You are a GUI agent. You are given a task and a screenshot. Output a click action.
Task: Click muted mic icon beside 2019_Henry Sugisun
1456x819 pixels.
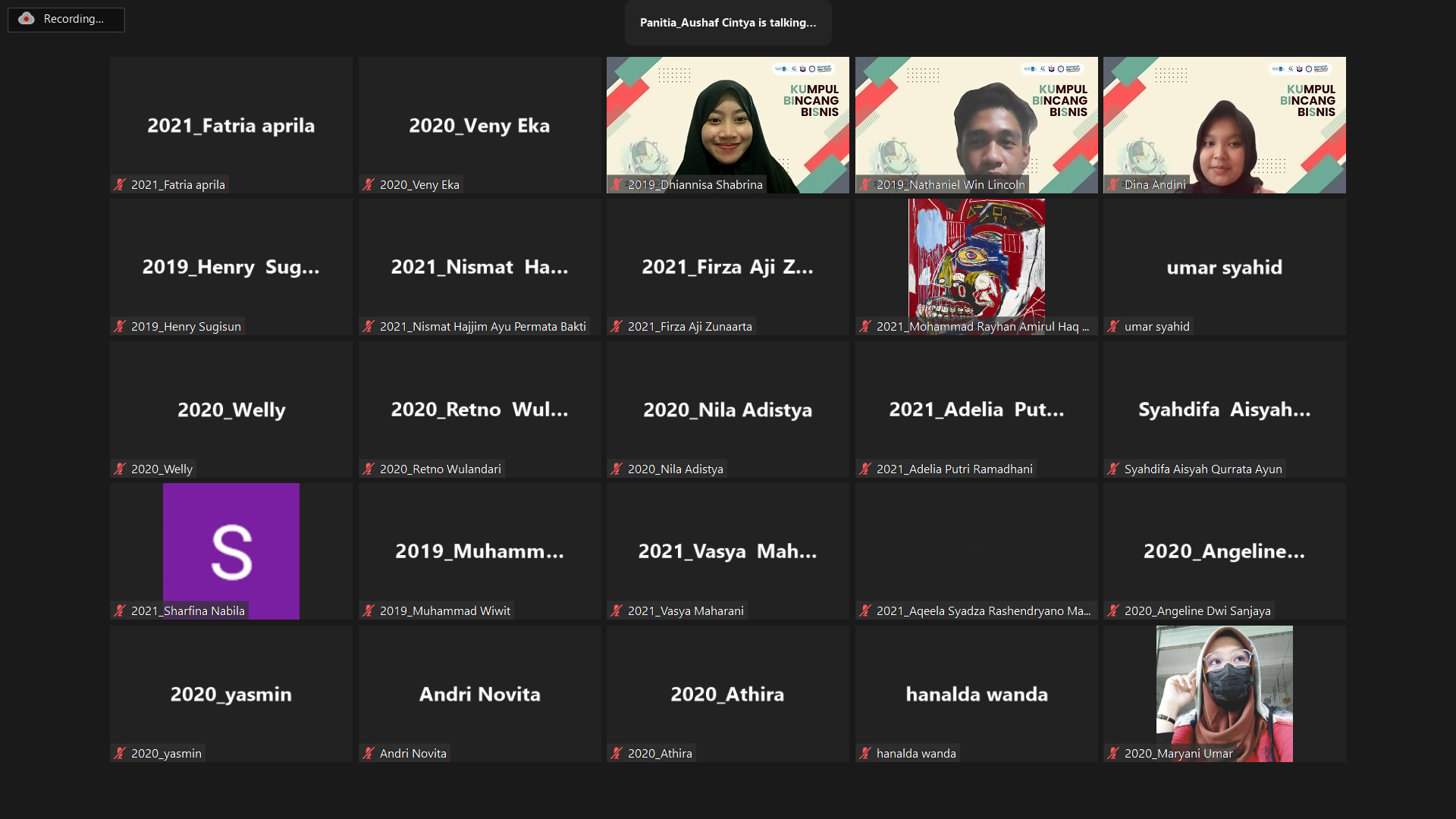click(120, 326)
